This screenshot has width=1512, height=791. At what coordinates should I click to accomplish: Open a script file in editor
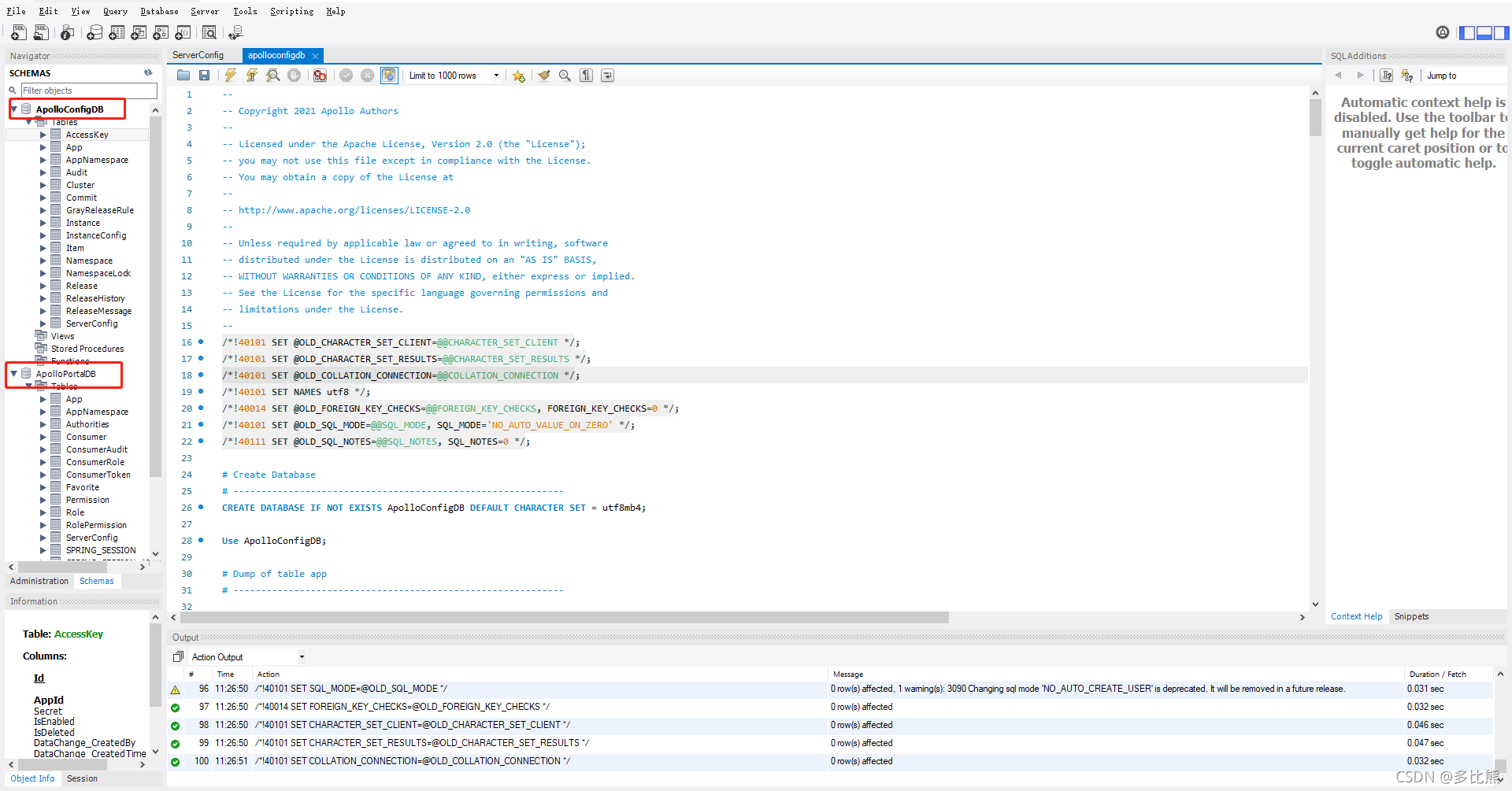point(183,76)
